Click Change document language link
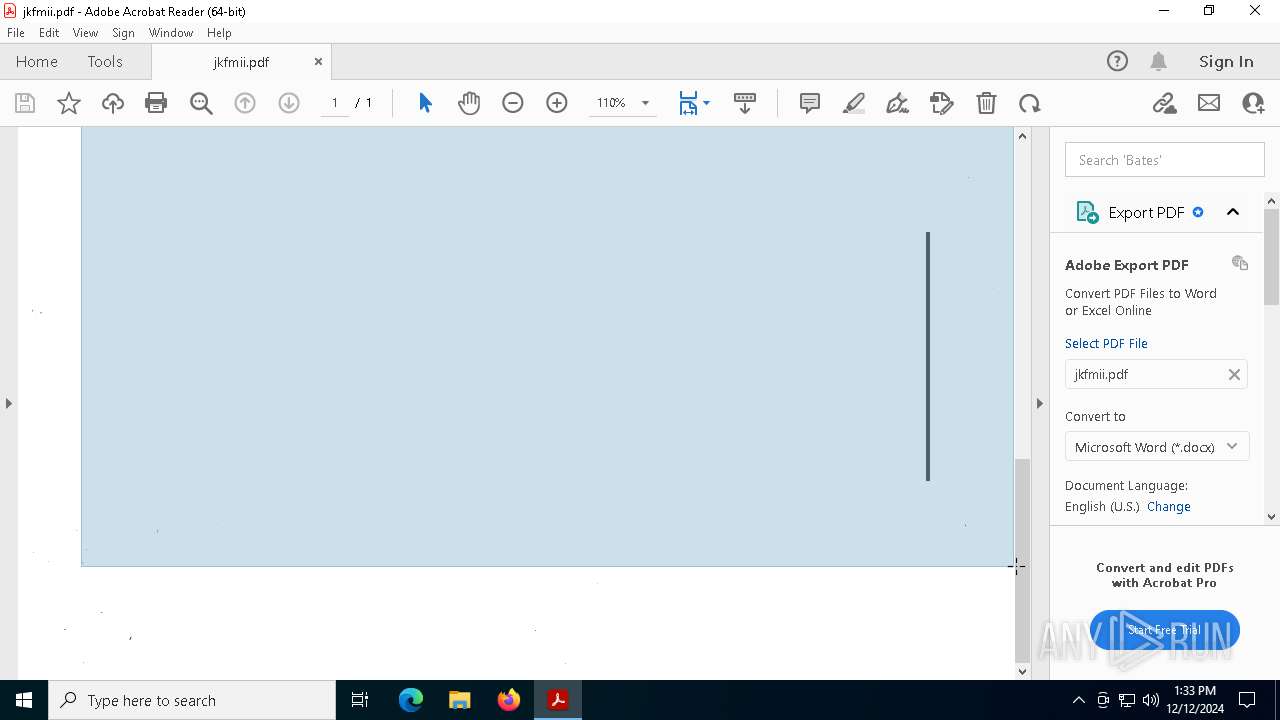The width and height of the screenshot is (1280, 720). pyautogui.click(x=1169, y=506)
